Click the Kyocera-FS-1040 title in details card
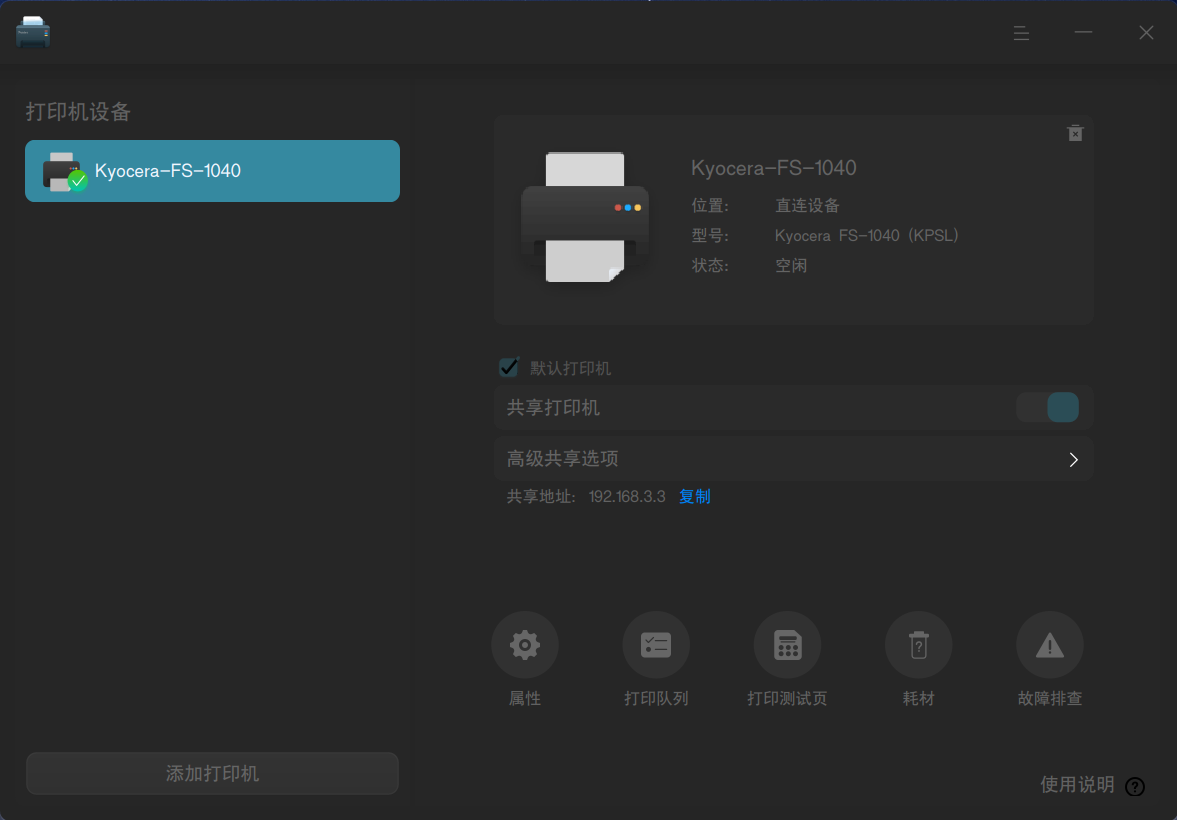 pyautogui.click(x=774, y=168)
